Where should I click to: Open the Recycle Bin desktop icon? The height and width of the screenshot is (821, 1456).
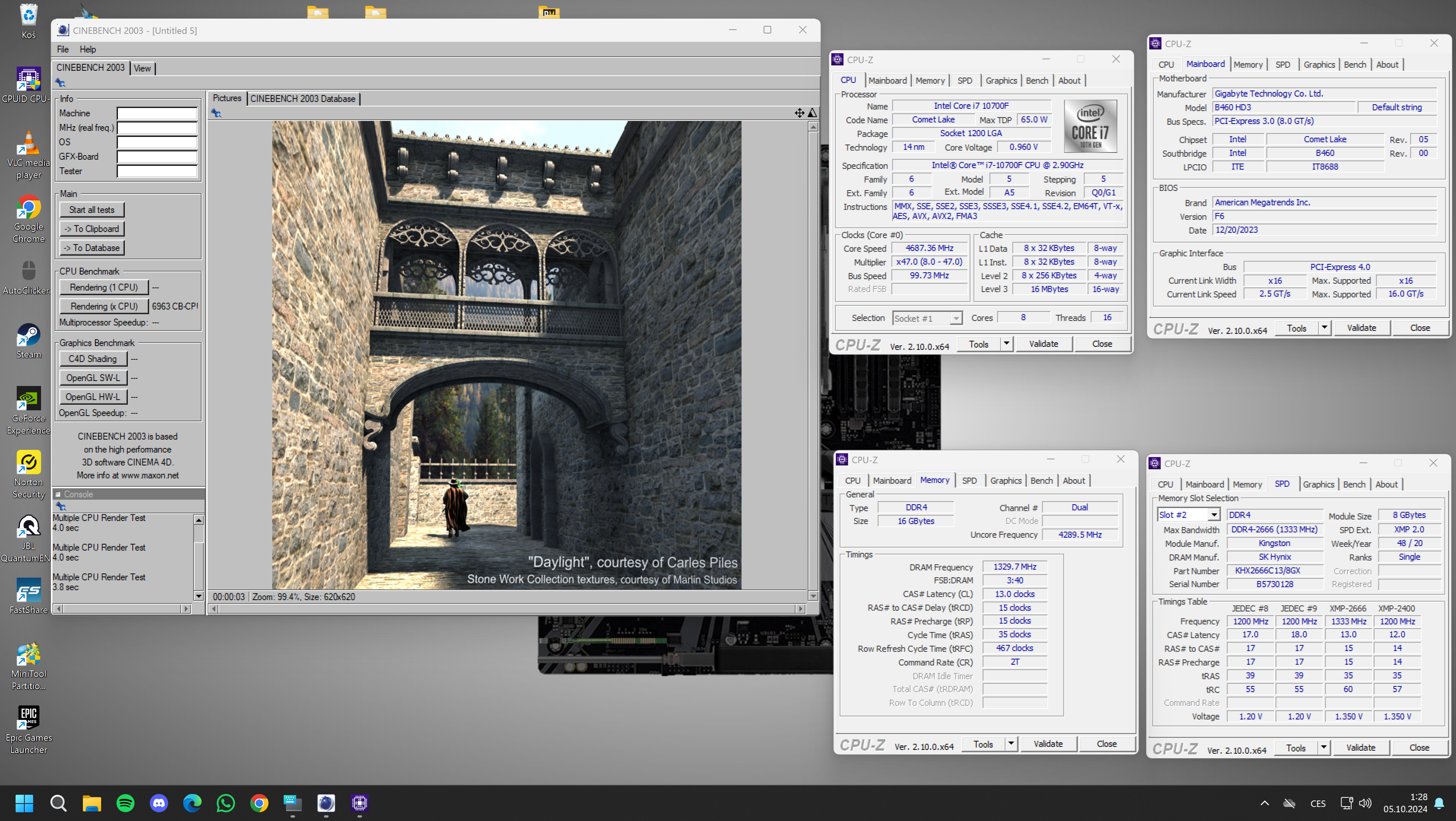tap(28, 21)
